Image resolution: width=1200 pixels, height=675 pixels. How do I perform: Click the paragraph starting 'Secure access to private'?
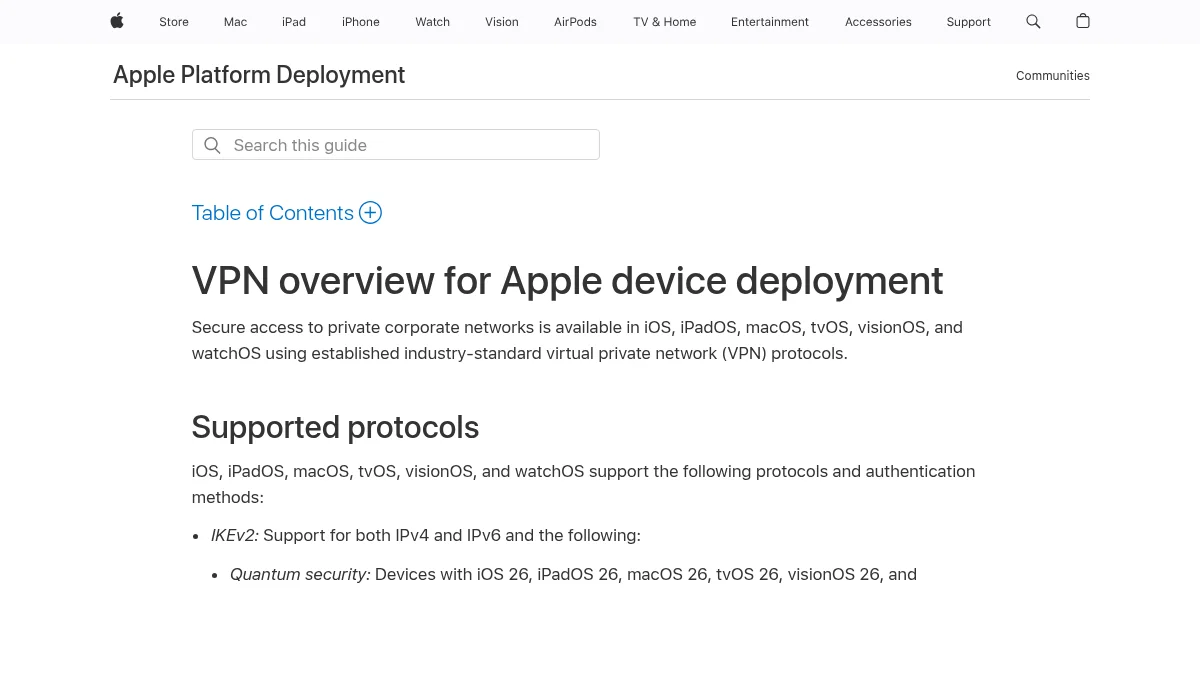(x=577, y=340)
